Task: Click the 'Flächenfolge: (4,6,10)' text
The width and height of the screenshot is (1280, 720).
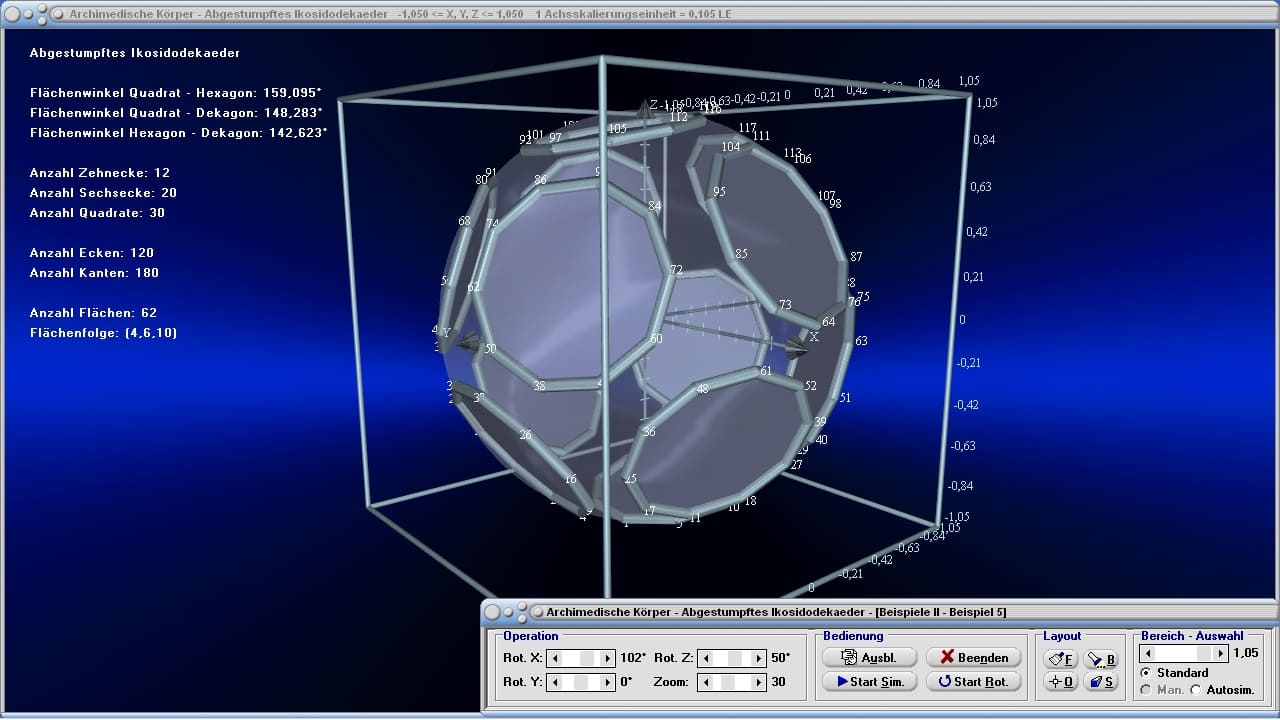Action: pyautogui.click(x=104, y=332)
